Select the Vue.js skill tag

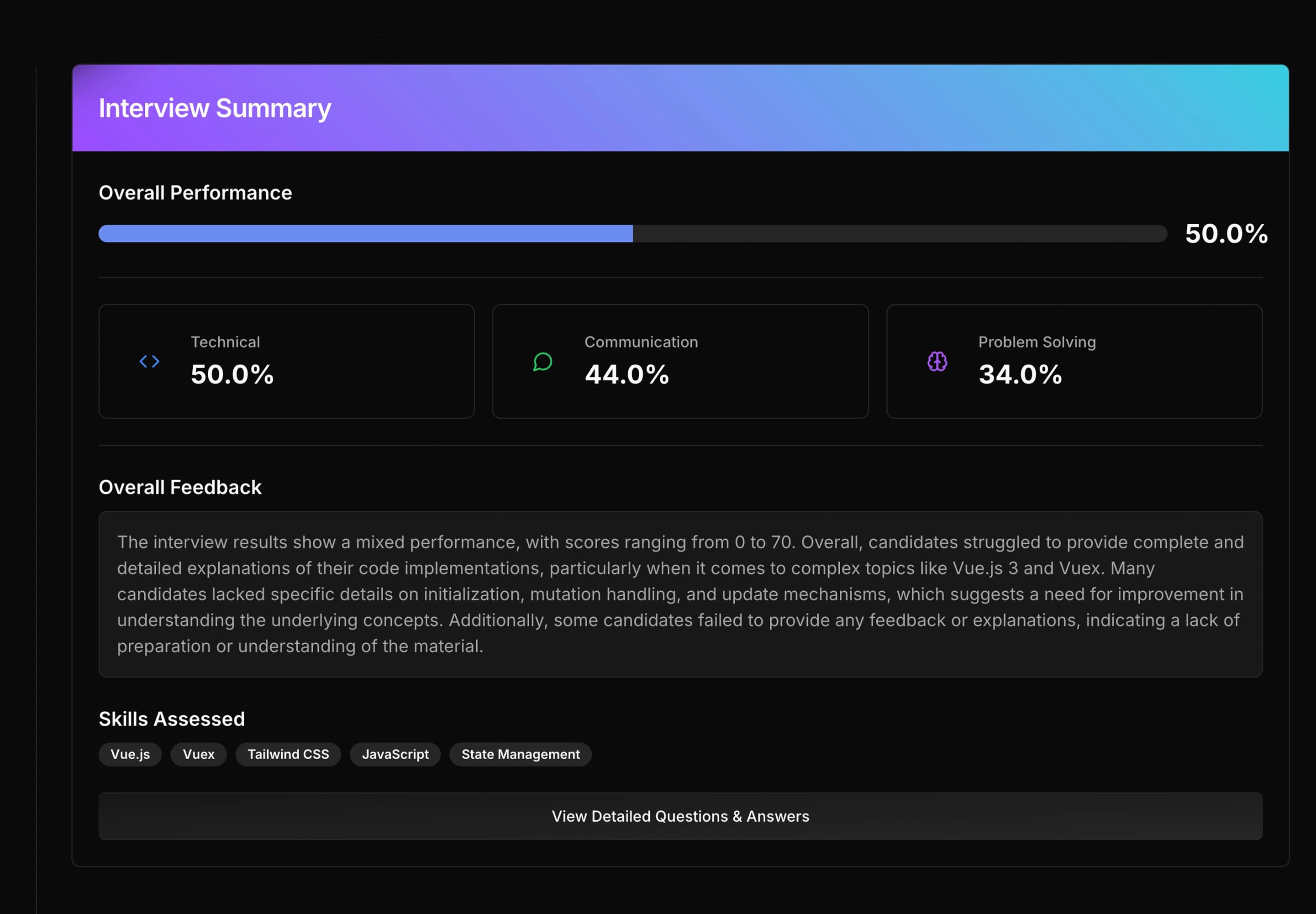click(x=130, y=754)
